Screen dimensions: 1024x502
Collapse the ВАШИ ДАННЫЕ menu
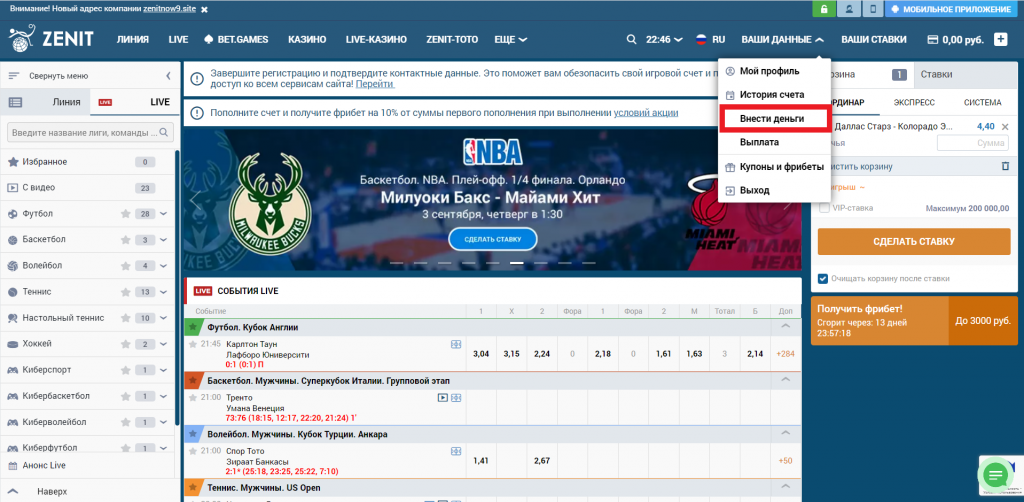pyautogui.click(x=782, y=39)
